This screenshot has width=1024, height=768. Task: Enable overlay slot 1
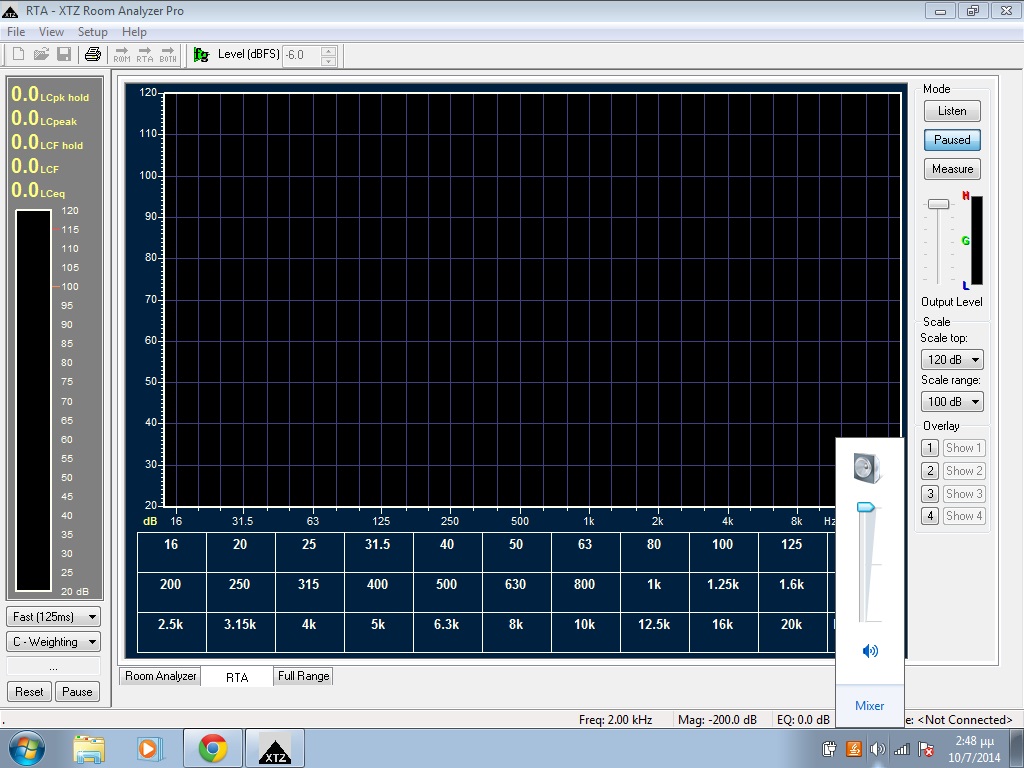click(930, 449)
